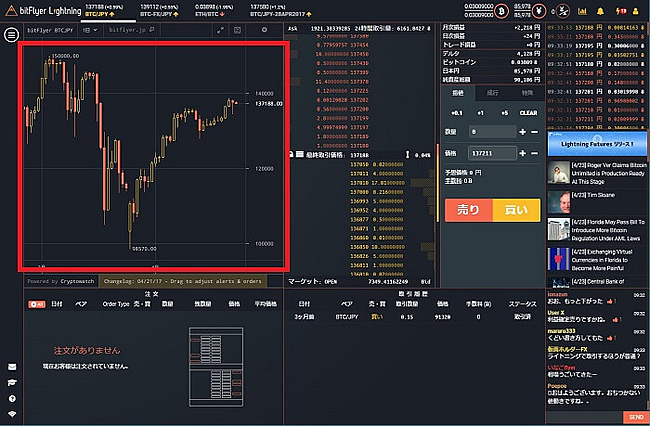The width and height of the screenshot is (650, 426).
Task: Click the crossed-out yen collateral icon
Action: click(563, 11)
